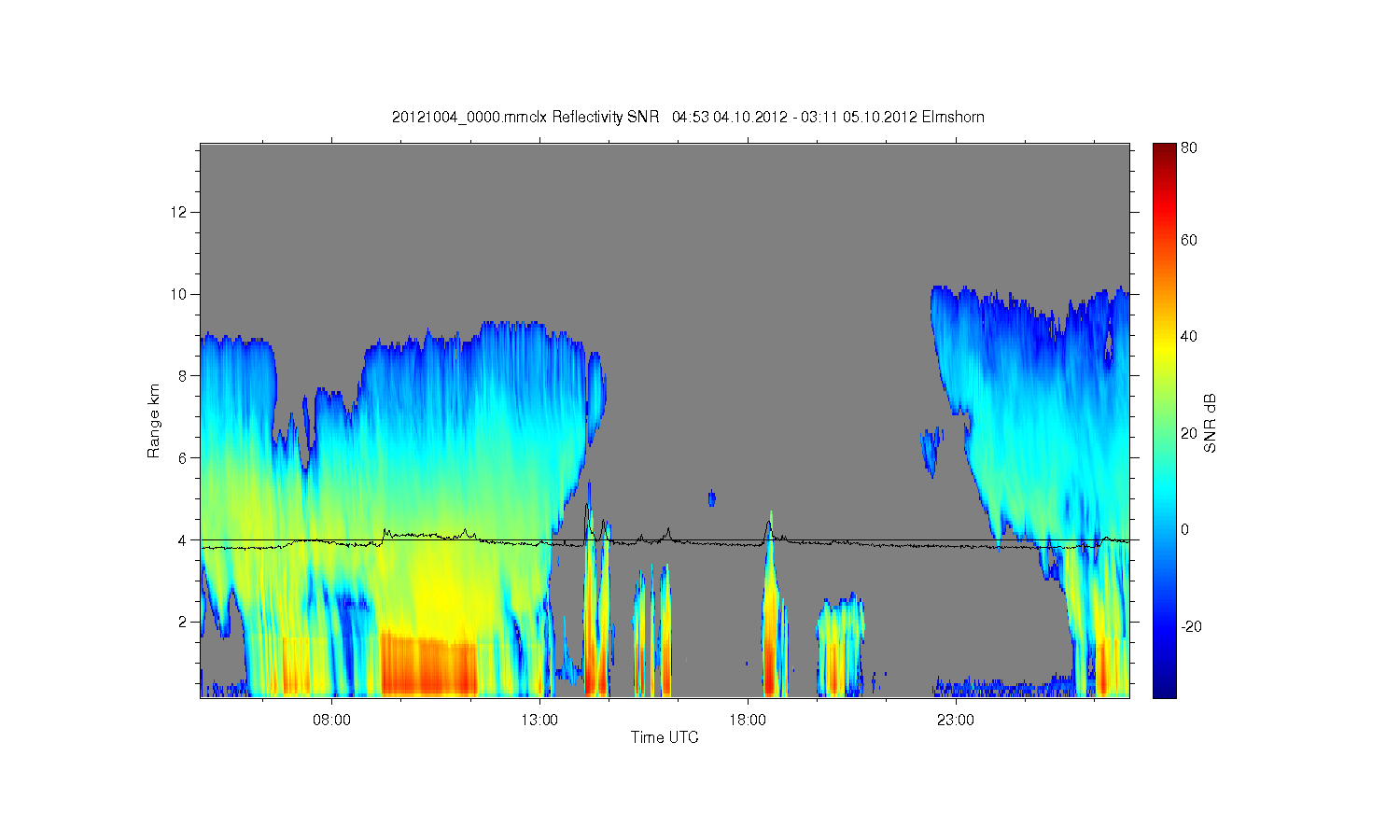Click the colorbar value -20
Image resolution: width=1400 pixels, height=840 pixels.
[1191, 626]
